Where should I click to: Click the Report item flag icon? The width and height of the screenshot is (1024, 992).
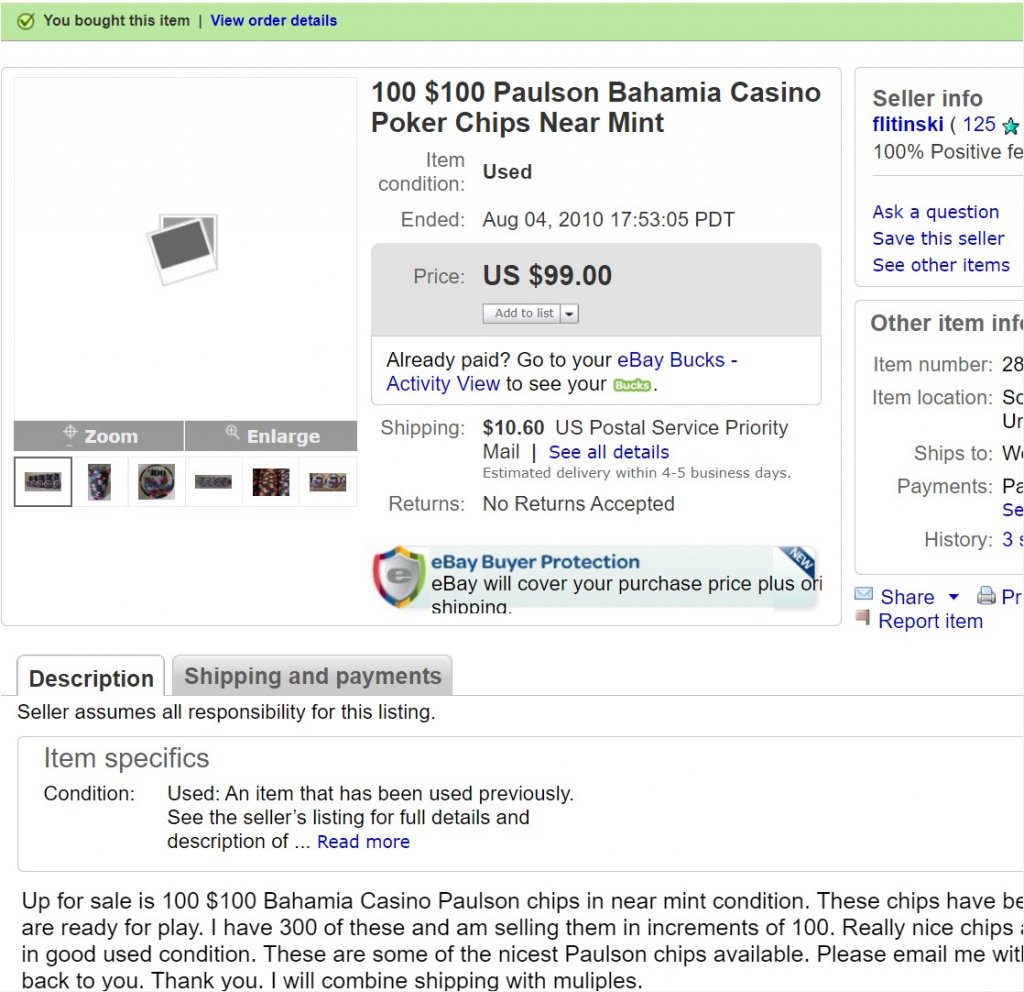click(x=863, y=616)
